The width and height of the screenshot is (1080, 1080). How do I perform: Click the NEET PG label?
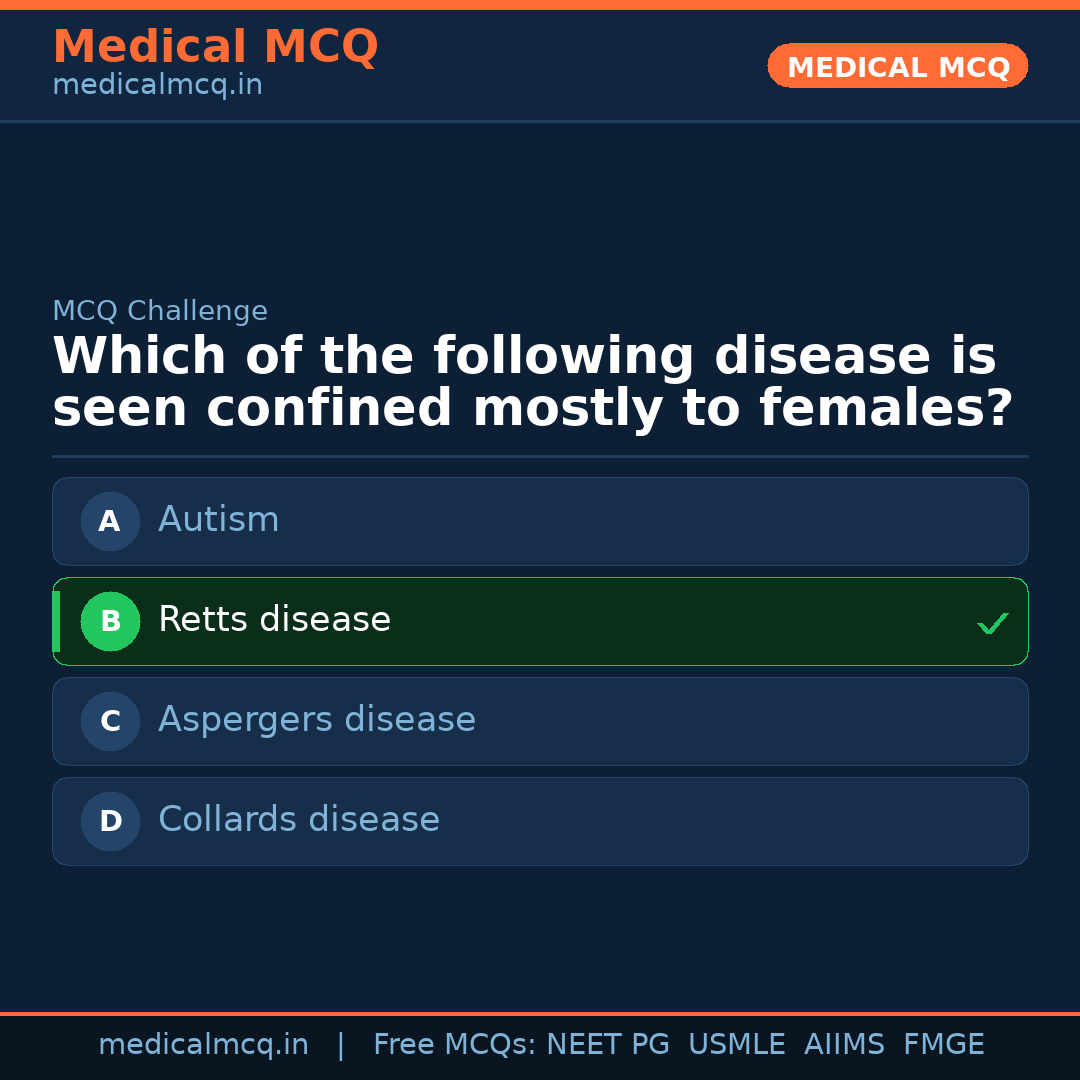607,1043
